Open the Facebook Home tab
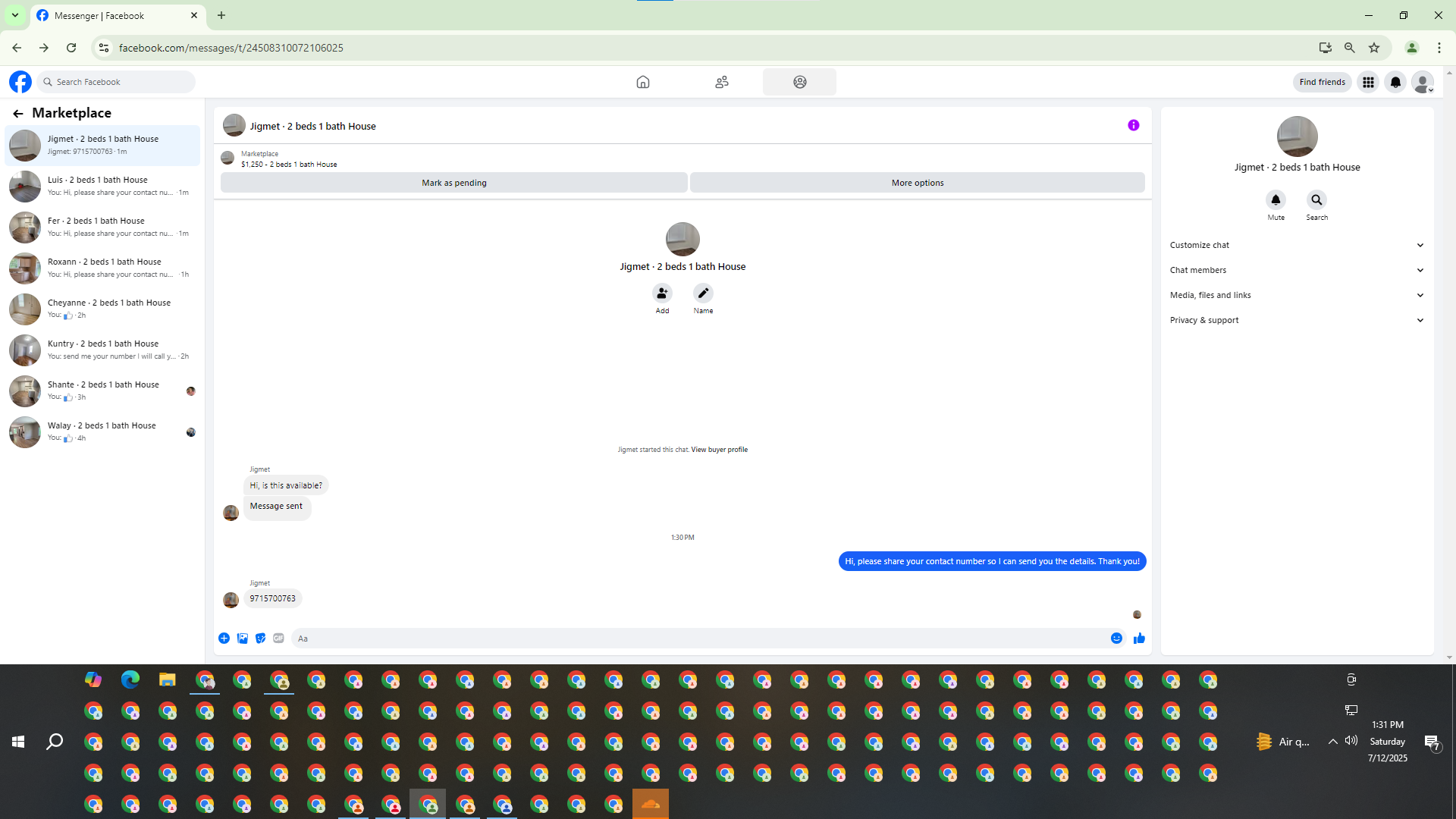 (x=642, y=82)
